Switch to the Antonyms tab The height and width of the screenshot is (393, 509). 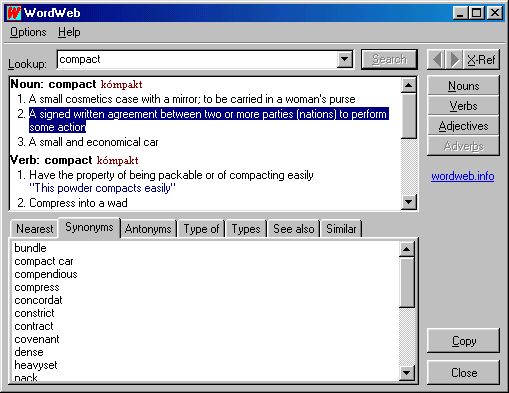coord(148,229)
